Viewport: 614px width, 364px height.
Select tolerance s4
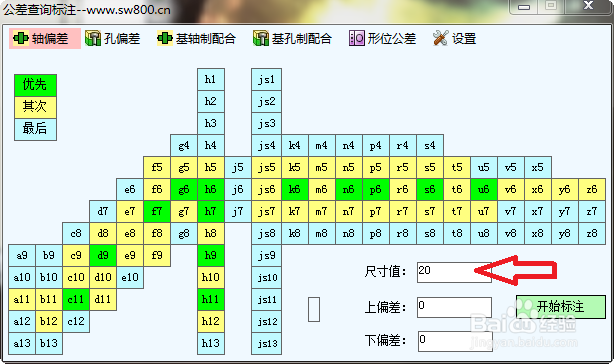point(430,146)
